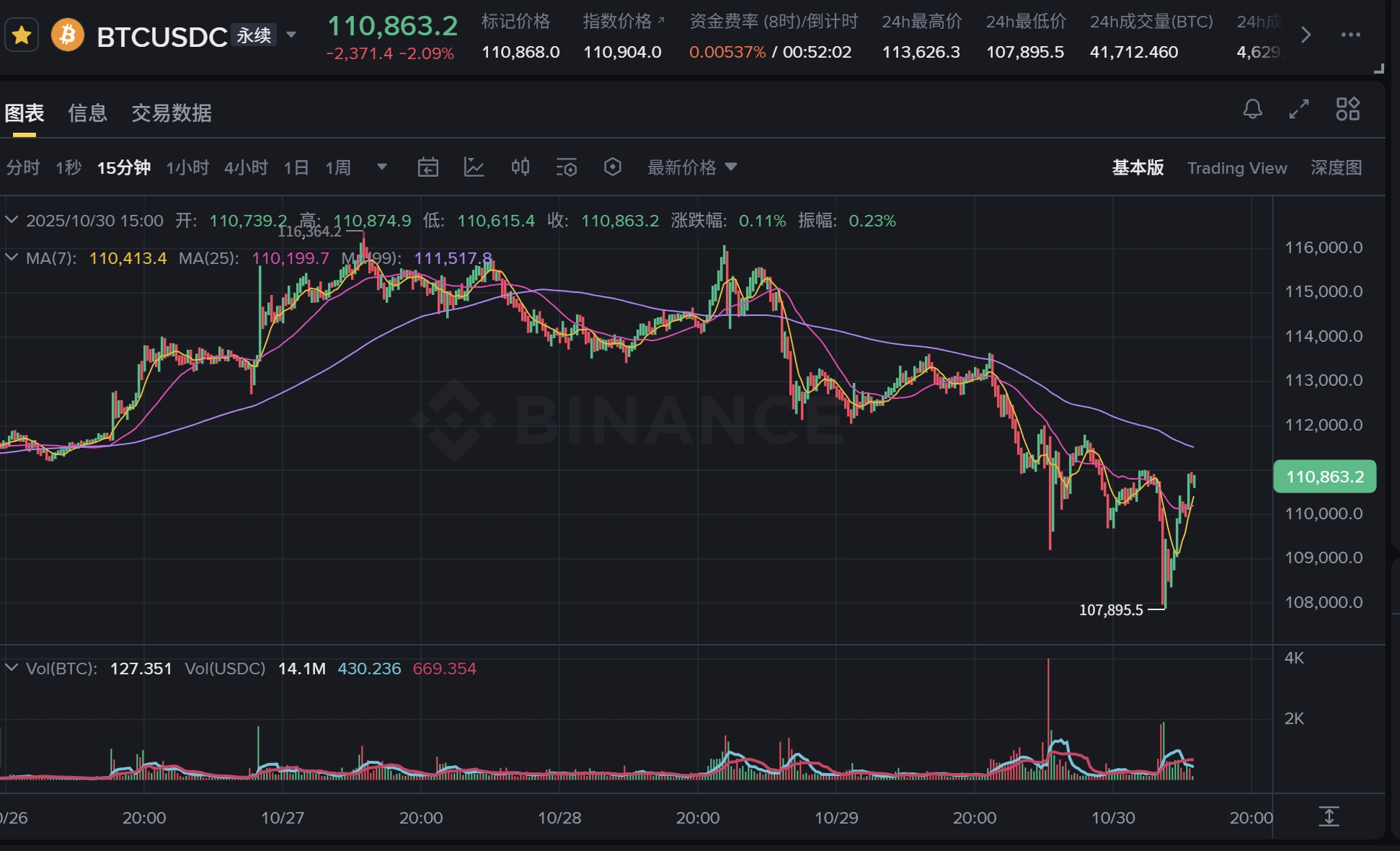Open the 最新价格 price type dropdown
The image size is (1400, 851).
coord(691,167)
